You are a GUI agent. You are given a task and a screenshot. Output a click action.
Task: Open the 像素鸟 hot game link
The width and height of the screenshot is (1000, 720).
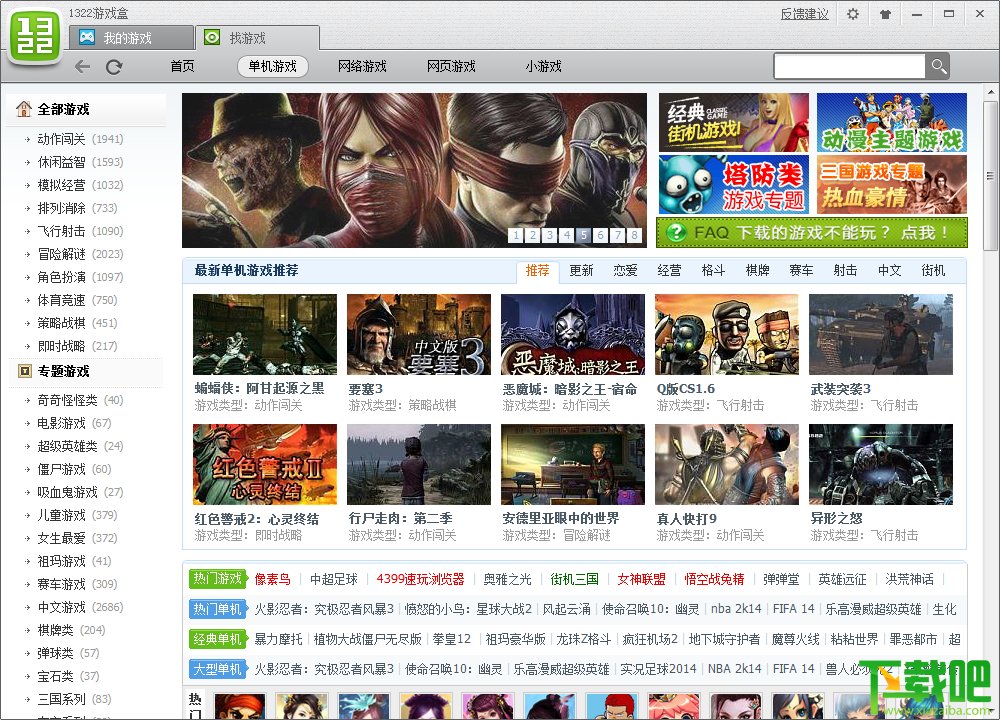click(x=272, y=579)
